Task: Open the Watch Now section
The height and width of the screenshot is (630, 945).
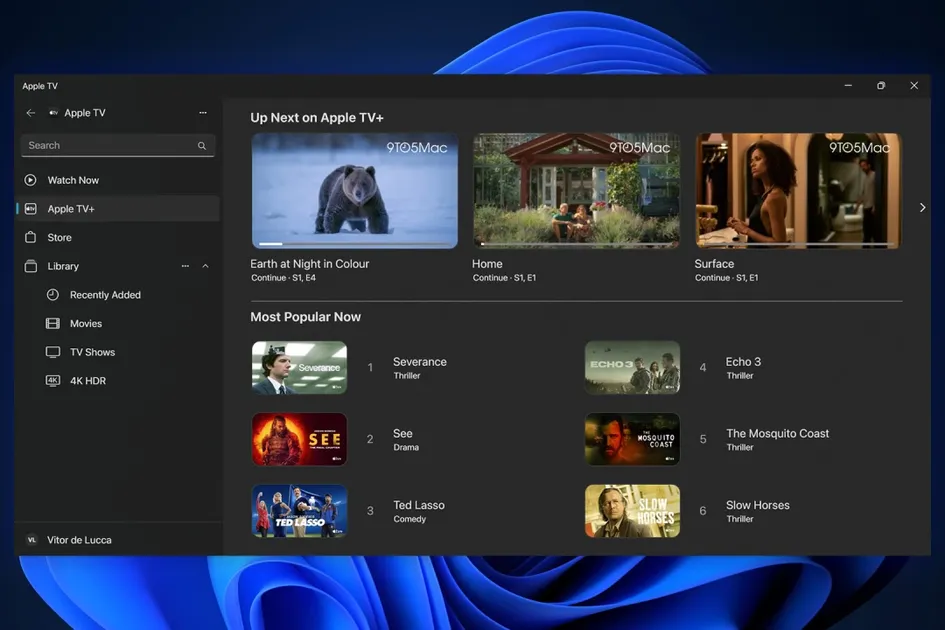Action: tap(117, 180)
